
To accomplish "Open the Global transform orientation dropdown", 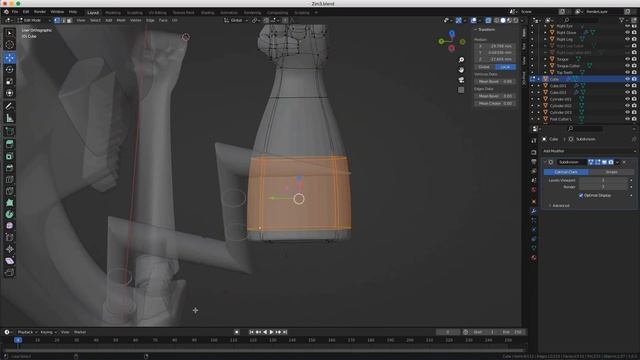I will 236,20.
